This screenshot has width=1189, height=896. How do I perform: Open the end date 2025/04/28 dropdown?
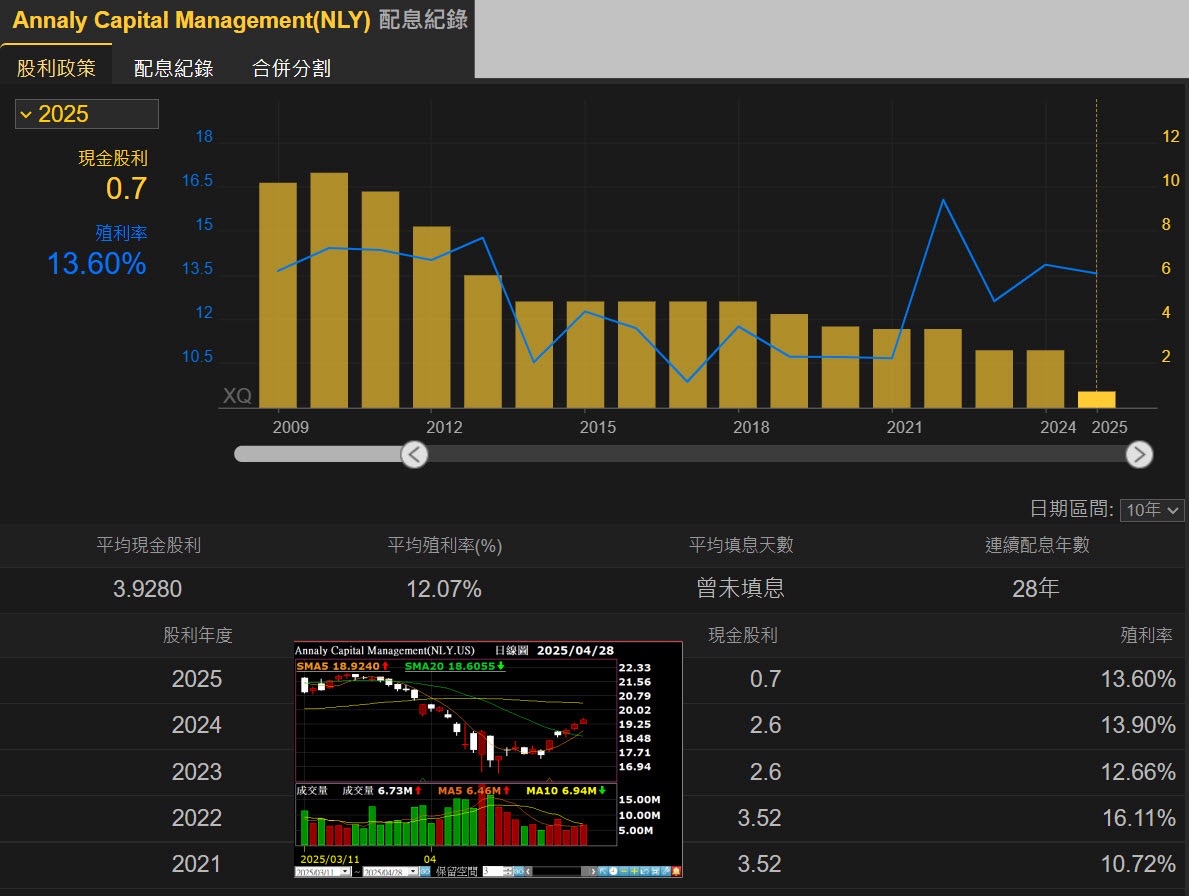click(413, 872)
